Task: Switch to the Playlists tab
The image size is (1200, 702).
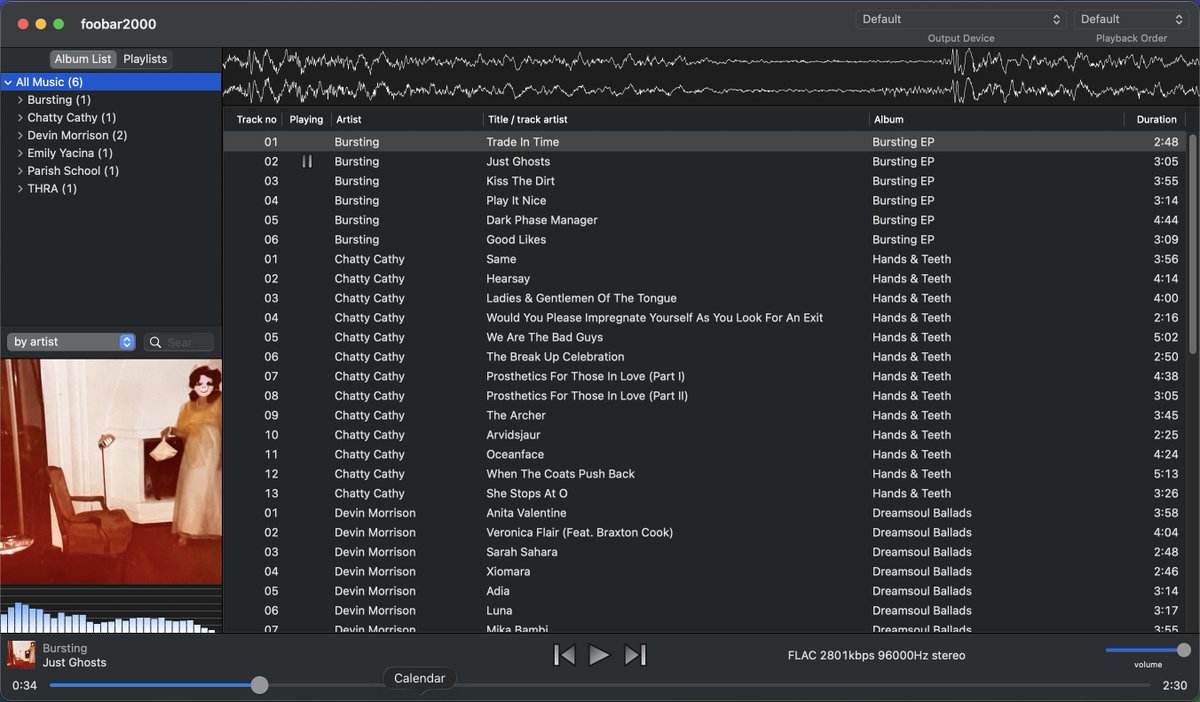Action: pyautogui.click(x=145, y=59)
